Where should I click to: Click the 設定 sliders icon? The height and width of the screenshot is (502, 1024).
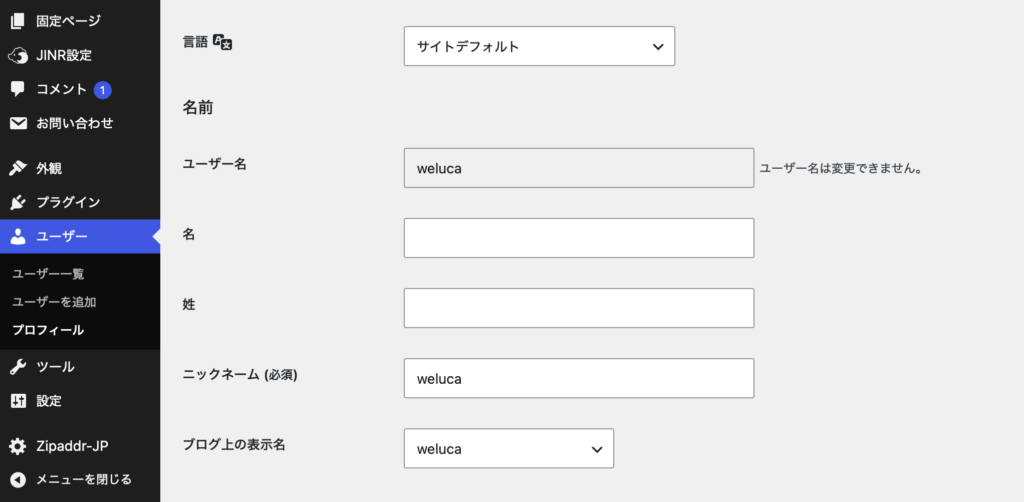(18, 401)
